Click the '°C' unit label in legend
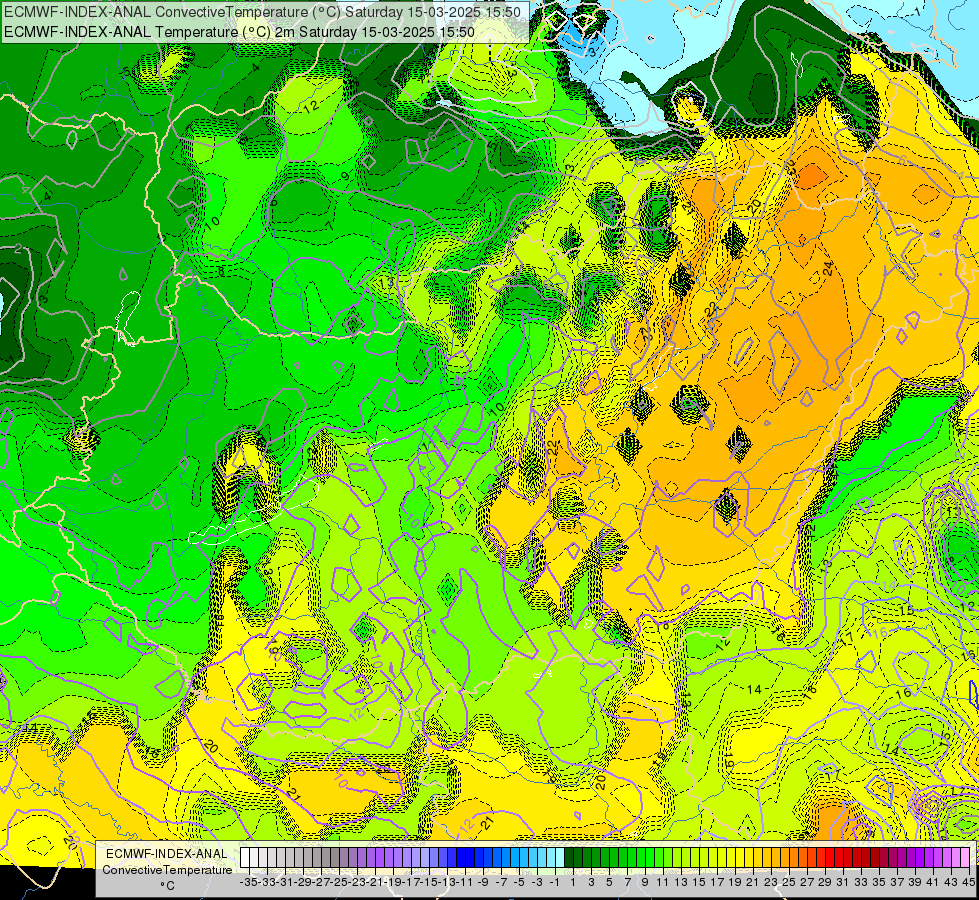This screenshot has height=900, width=979. coord(167,886)
